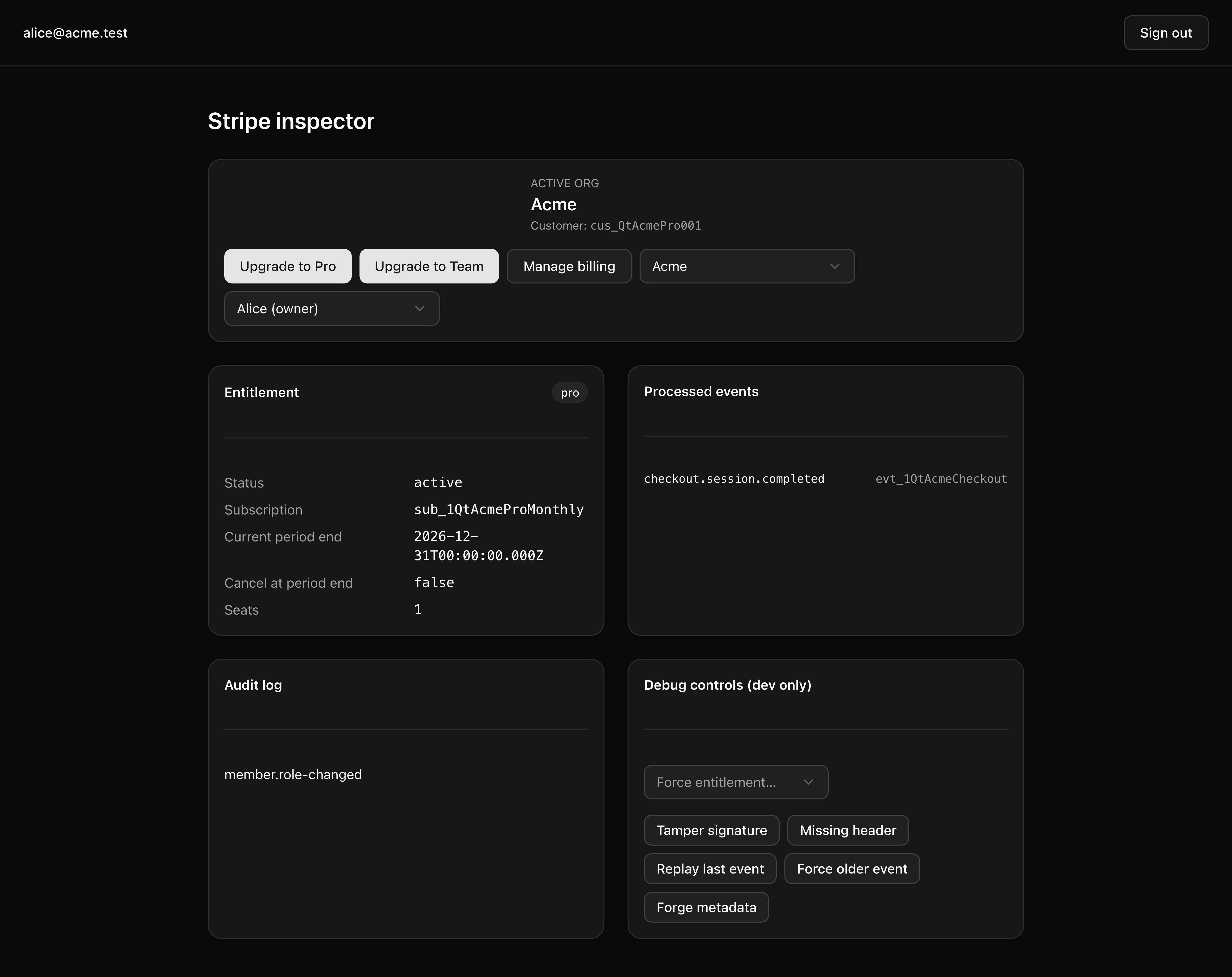
Task: Click the Cancel at period end label
Action: (289, 583)
